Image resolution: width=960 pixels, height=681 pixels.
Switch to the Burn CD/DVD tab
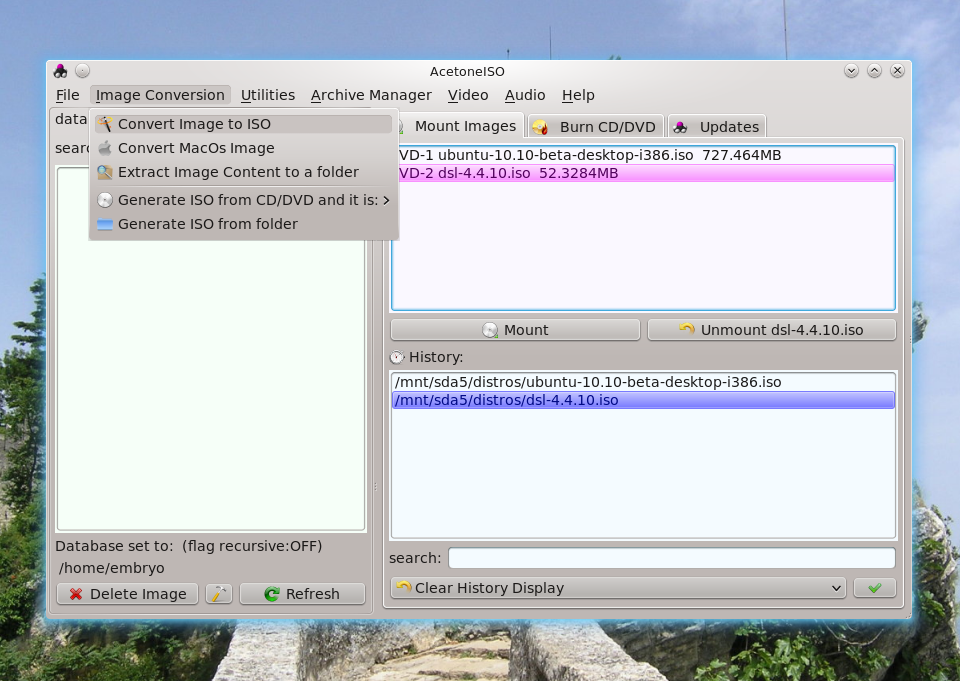coord(596,127)
